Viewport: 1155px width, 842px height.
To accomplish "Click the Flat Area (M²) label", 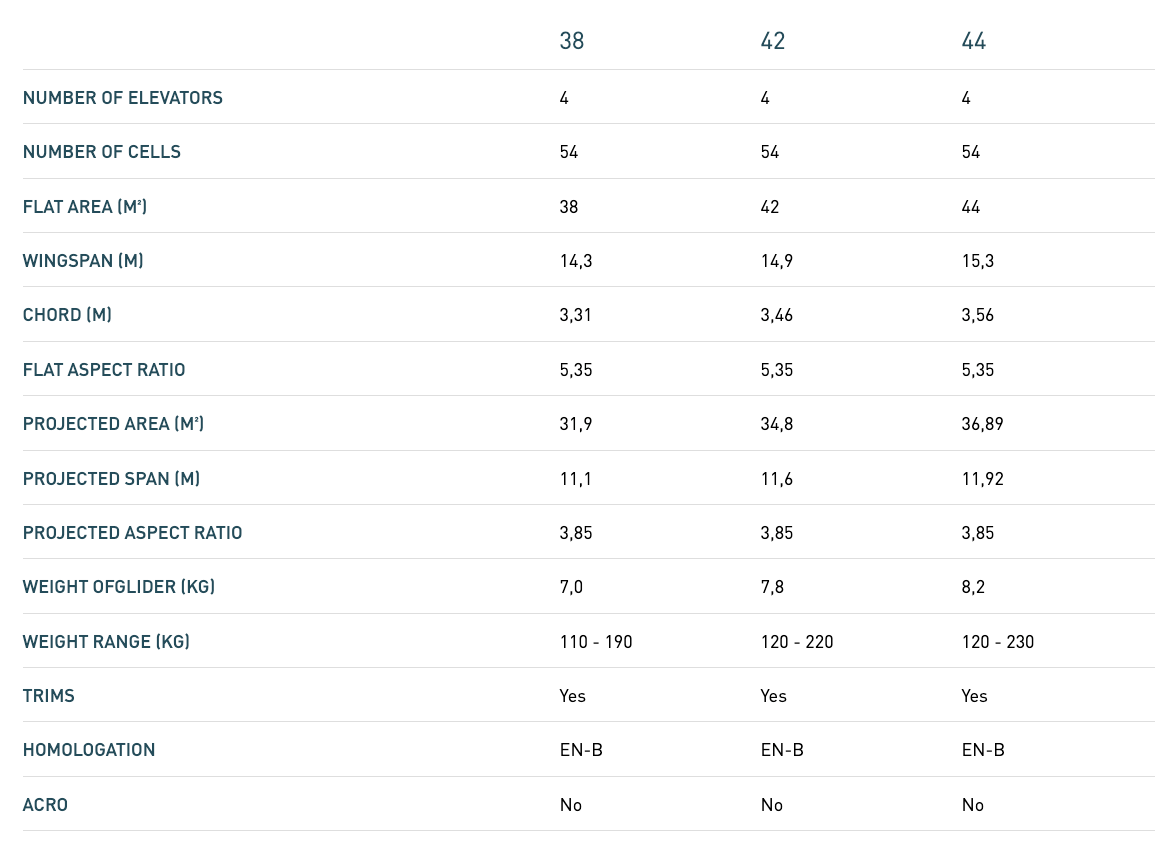I will (85, 206).
